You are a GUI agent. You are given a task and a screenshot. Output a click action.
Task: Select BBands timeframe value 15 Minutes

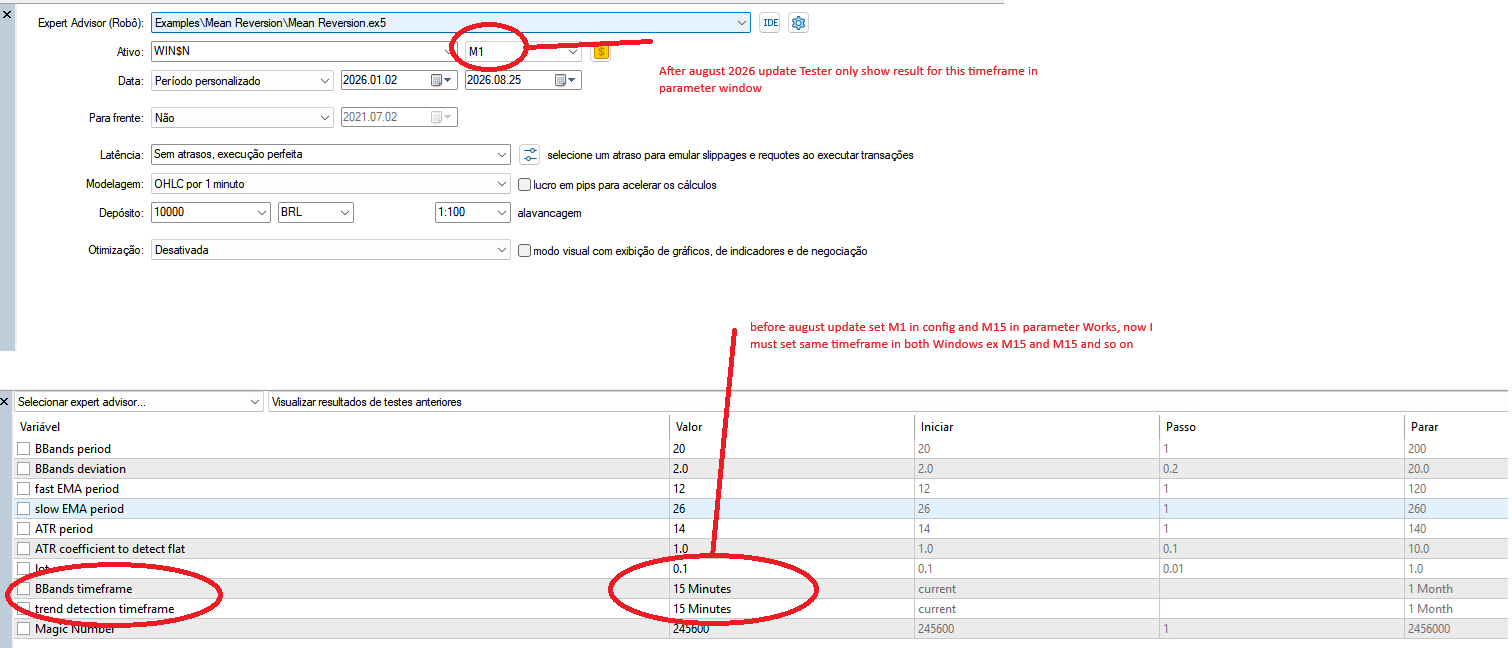(702, 589)
